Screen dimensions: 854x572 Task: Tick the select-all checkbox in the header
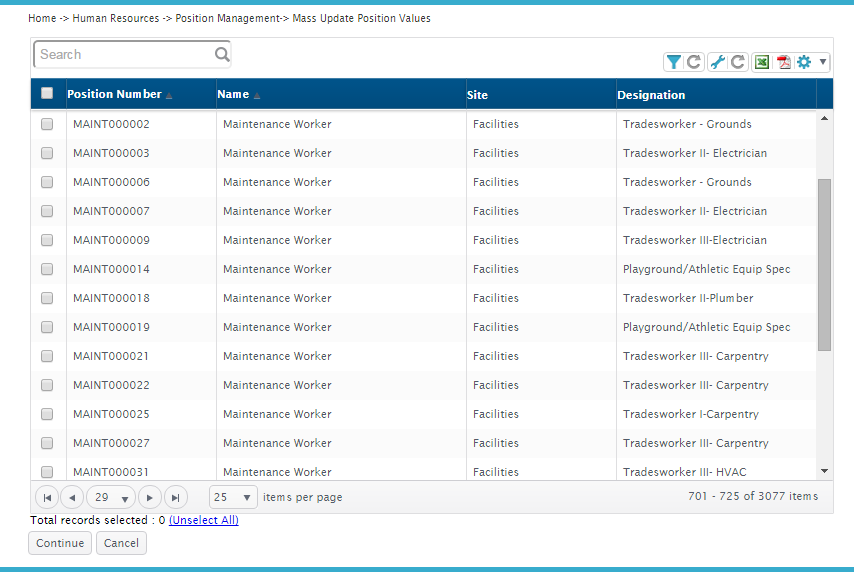point(47,94)
